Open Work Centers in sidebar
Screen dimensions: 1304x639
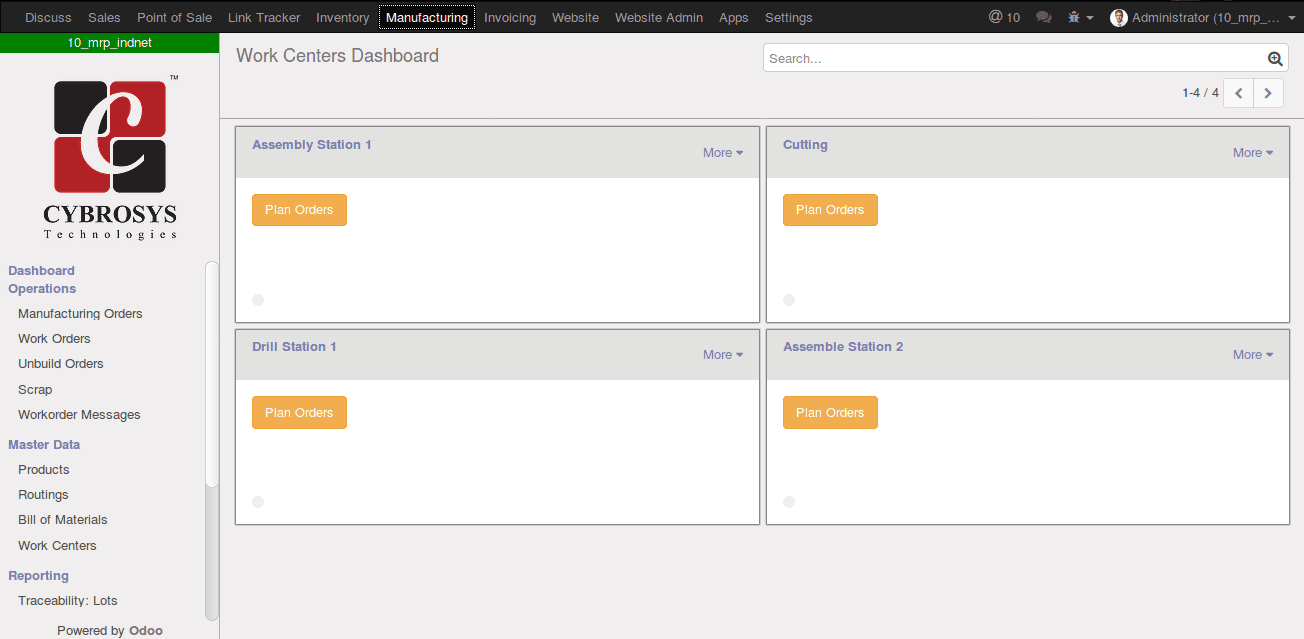click(x=57, y=546)
